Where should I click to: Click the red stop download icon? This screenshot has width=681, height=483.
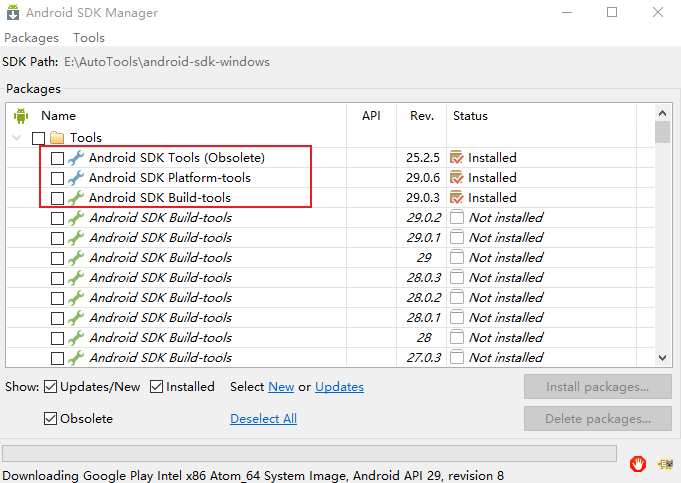[x=638, y=463]
